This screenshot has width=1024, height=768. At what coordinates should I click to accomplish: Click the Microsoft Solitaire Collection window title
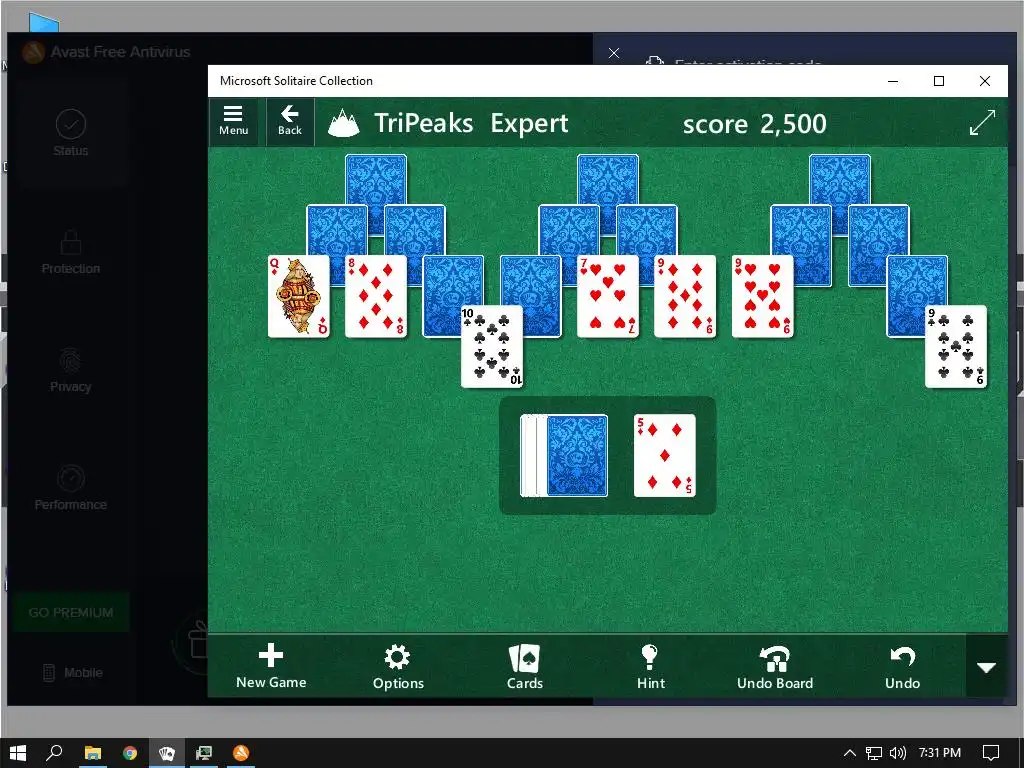pyautogui.click(x=296, y=81)
